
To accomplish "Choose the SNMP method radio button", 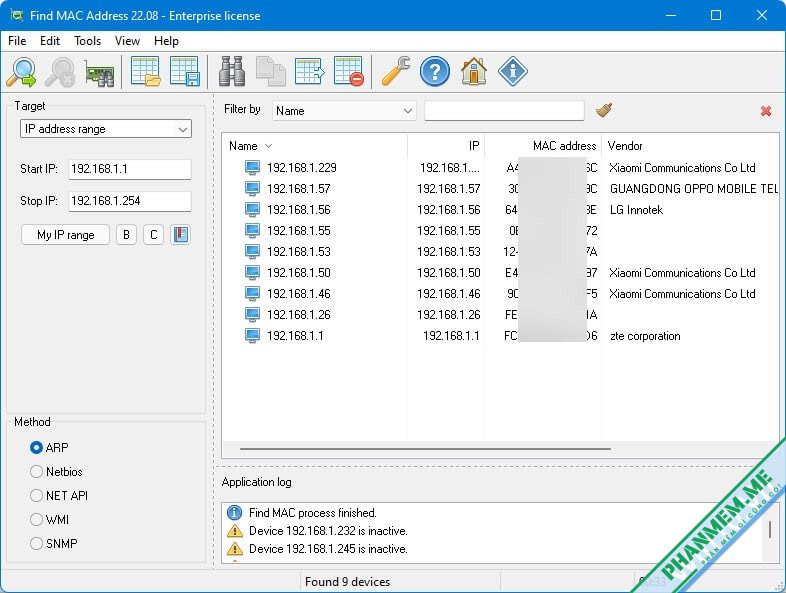I will (x=36, y=543).
